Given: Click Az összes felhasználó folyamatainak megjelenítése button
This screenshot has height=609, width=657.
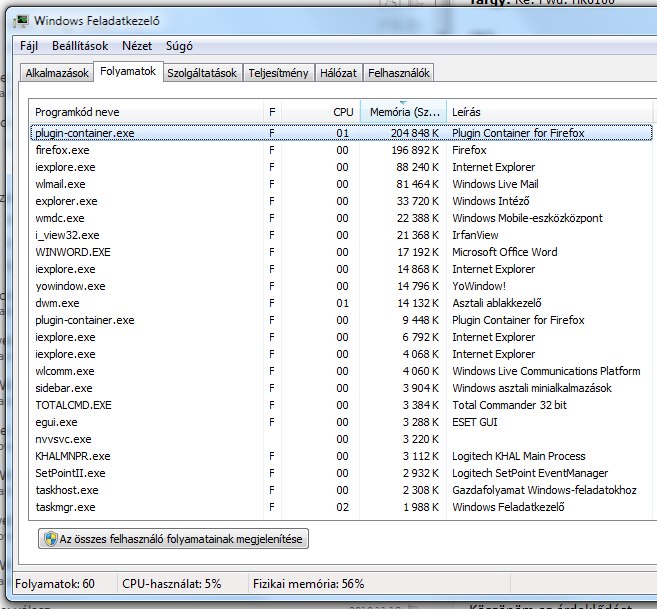Looking at the screenshot, I should tap(172, 539).
